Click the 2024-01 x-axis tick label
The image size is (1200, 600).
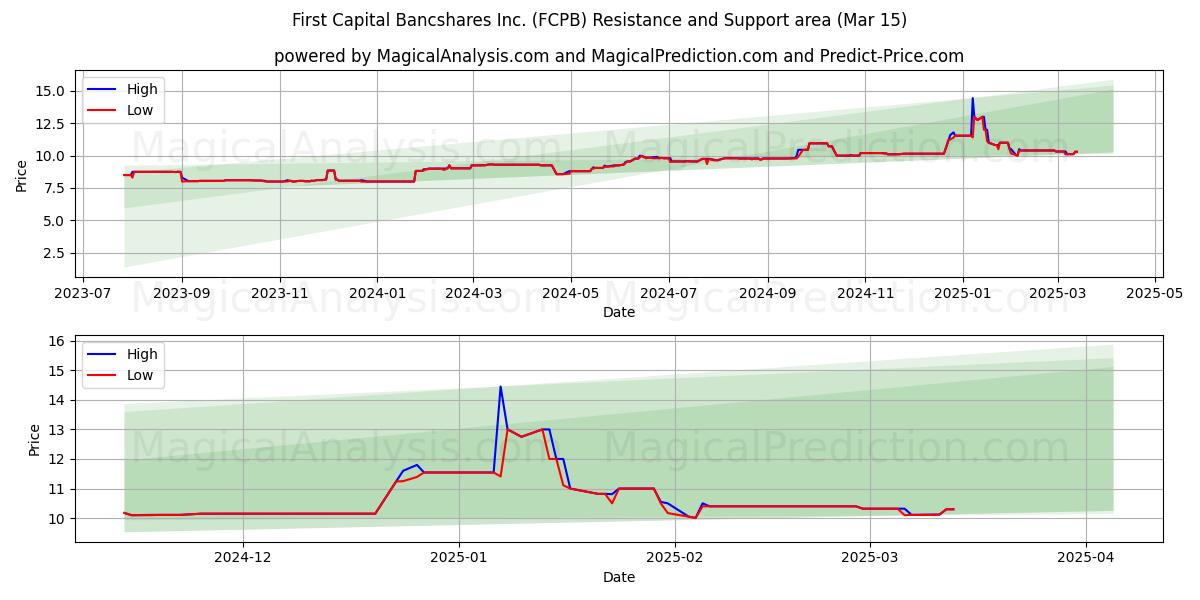coord(376,294)
